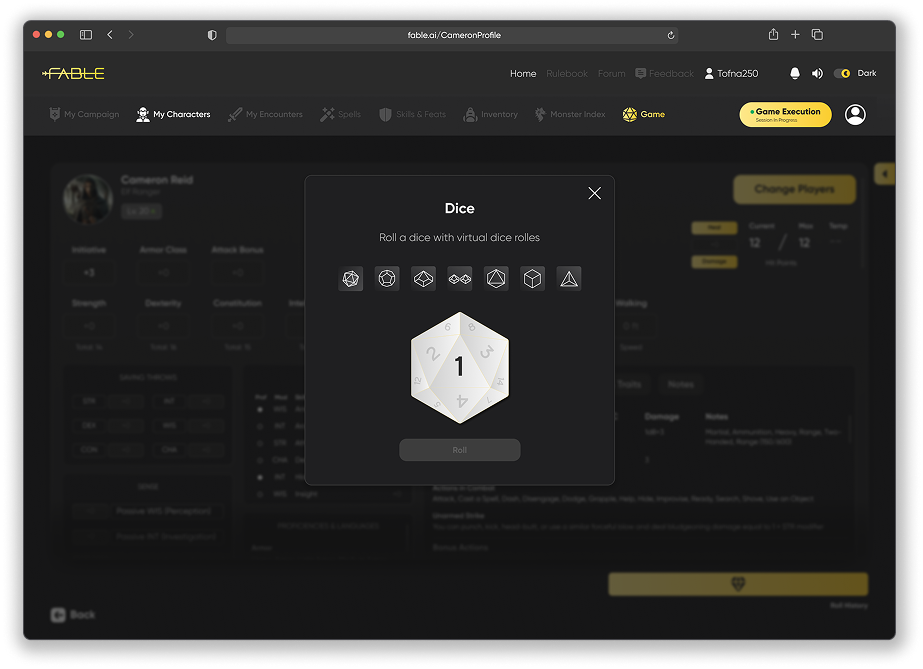Screen dimensions: 923x669
Task: Toggle the Dark mode switch
Action: pos(842,74)
